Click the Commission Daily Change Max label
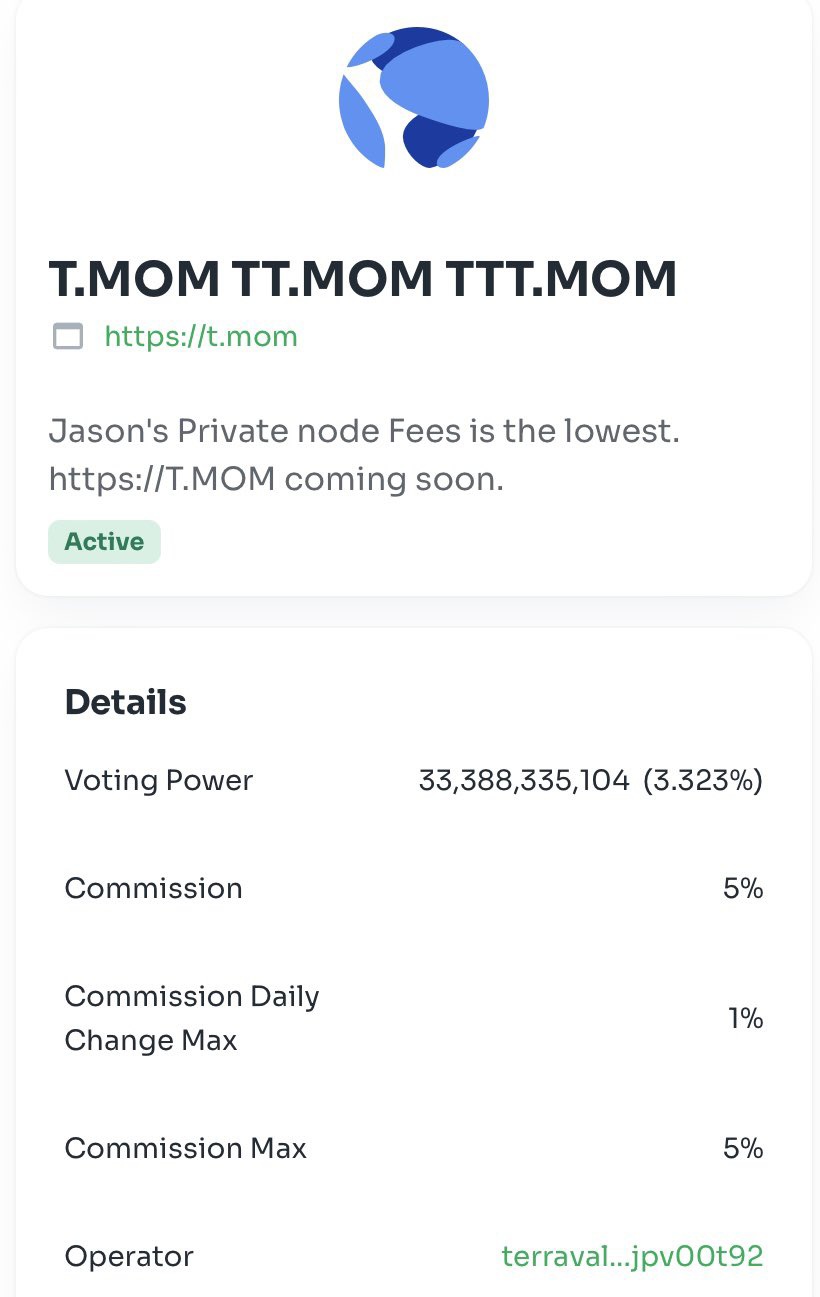Image resolution: width=820 pixels, height=1297 pixels. click(192, 1018)
